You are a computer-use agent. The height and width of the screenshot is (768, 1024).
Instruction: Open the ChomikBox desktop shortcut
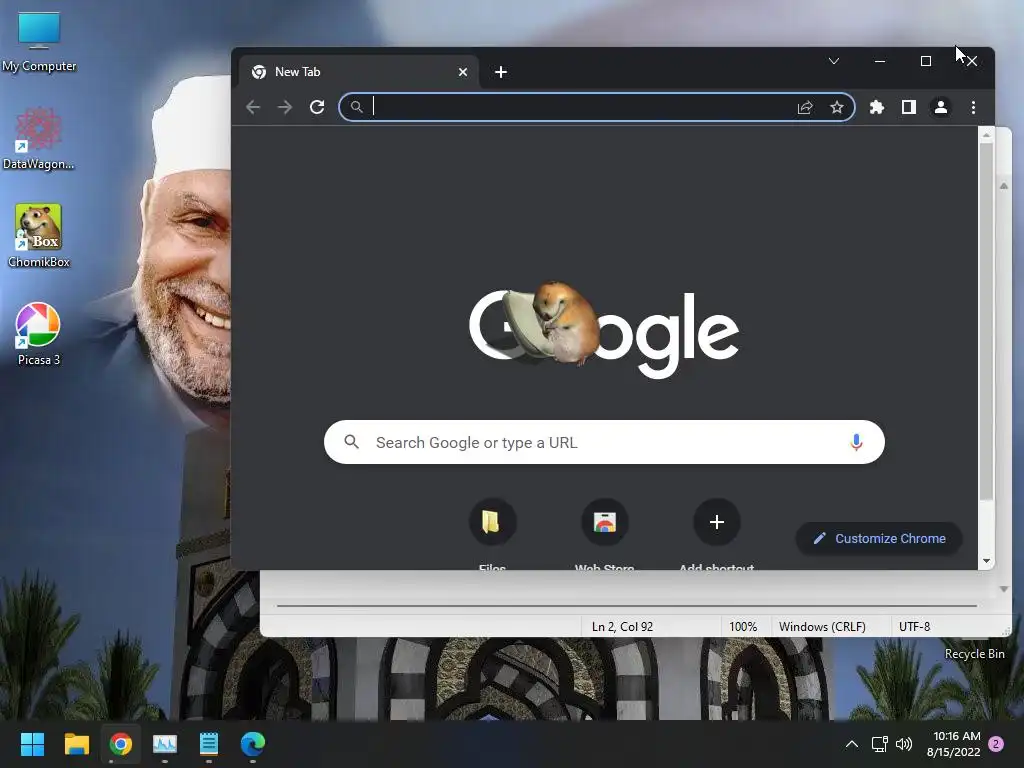[x=39, y=236]
